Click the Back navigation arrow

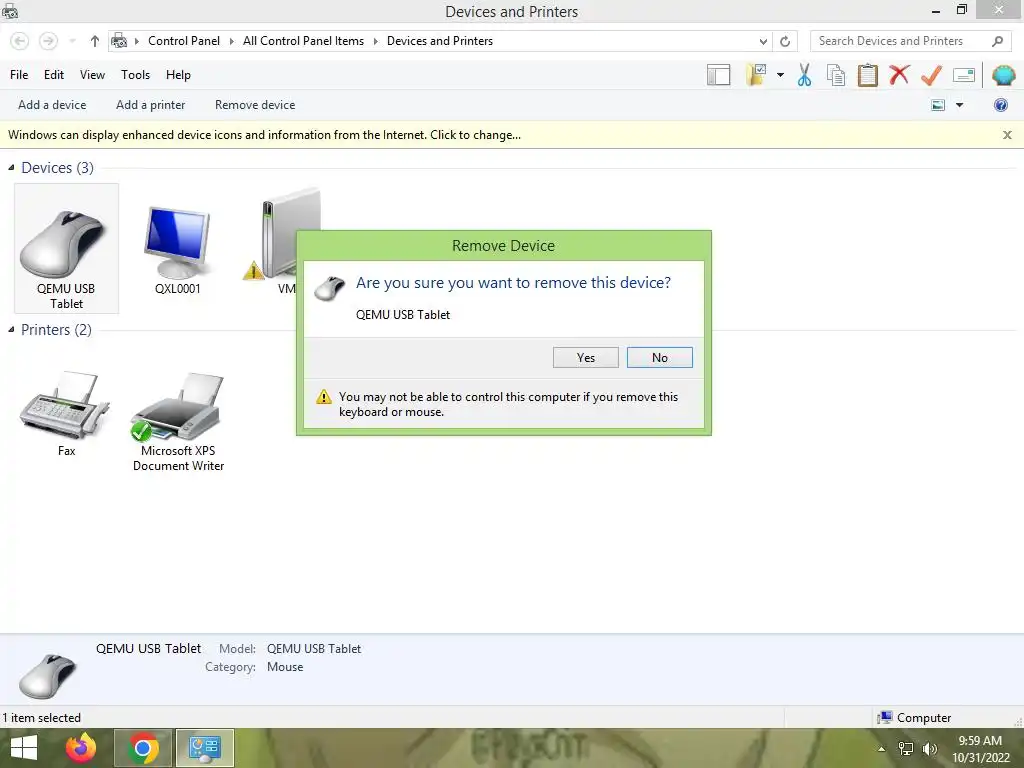click(20, 41)
